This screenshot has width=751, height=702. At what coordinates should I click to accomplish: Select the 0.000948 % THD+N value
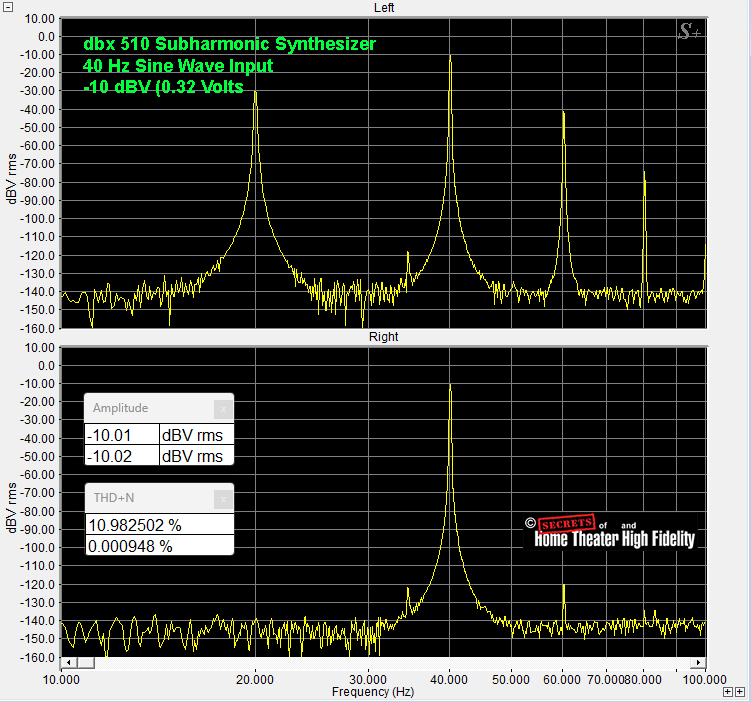[159, 546]
